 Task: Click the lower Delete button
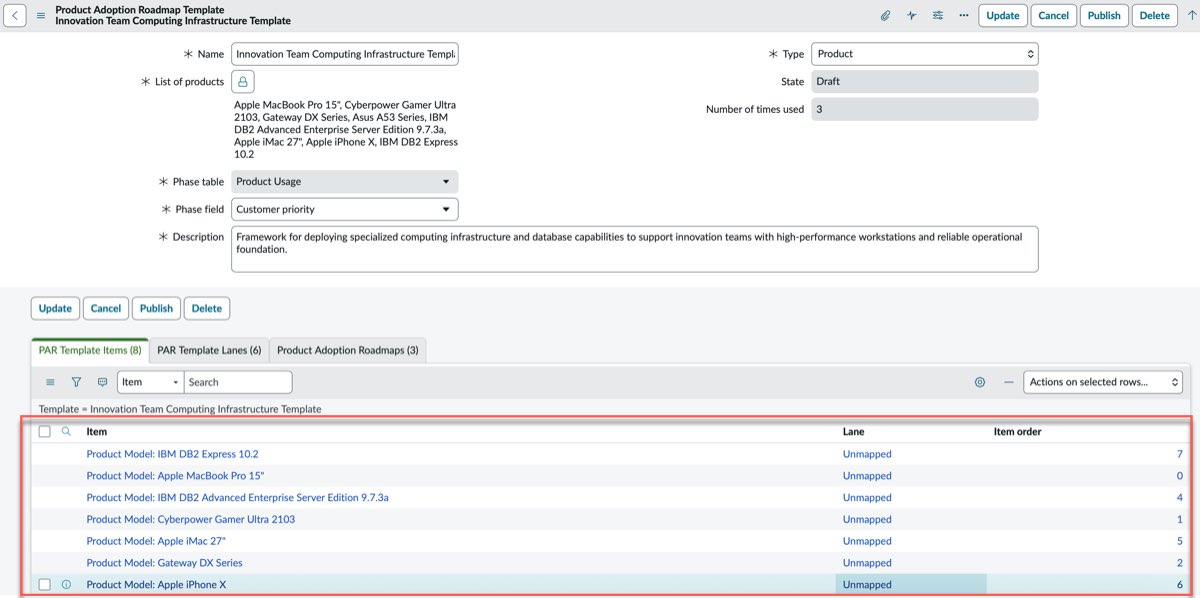point(207,308)
